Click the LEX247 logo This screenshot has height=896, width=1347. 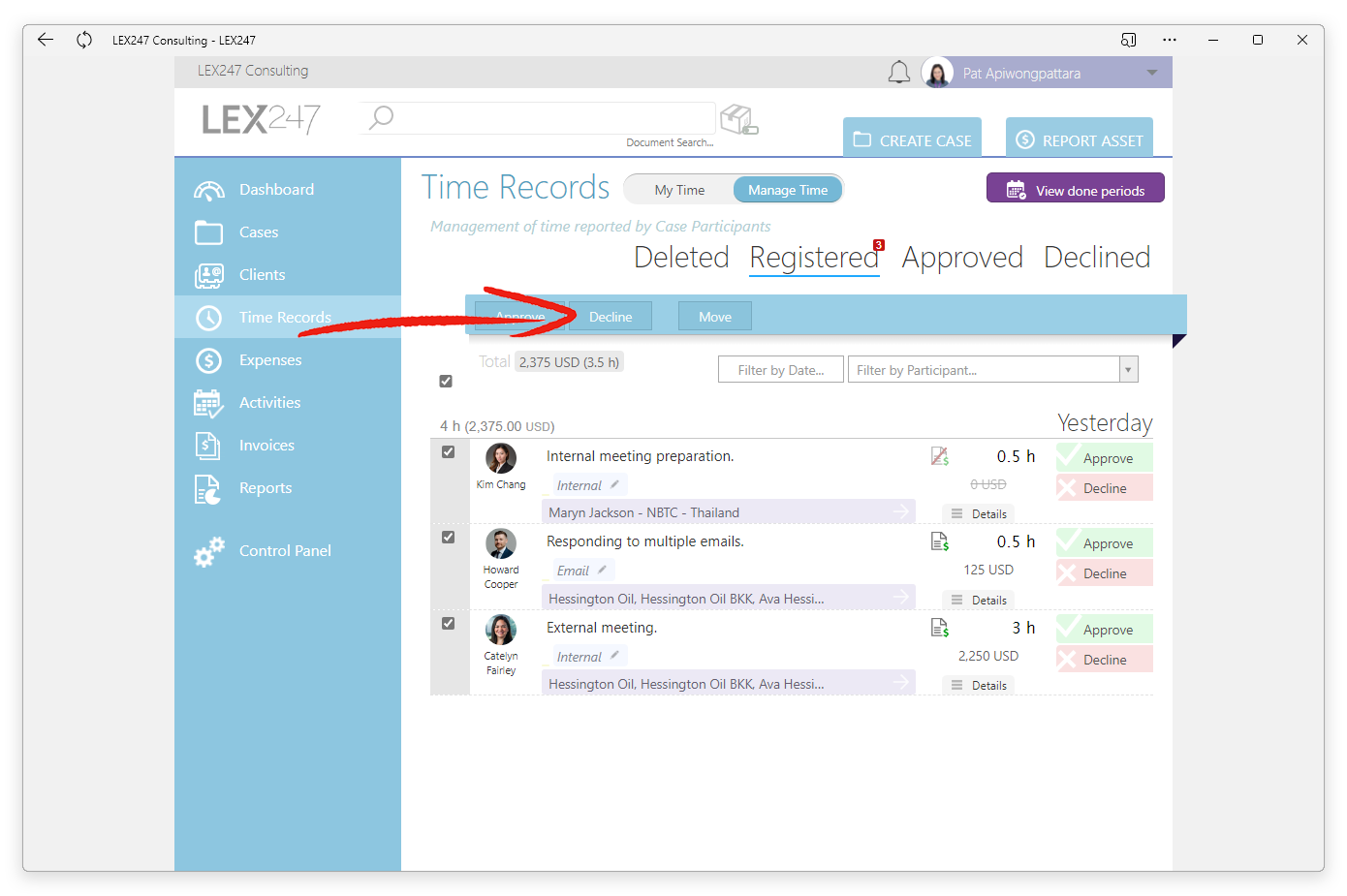click(261, 119)
